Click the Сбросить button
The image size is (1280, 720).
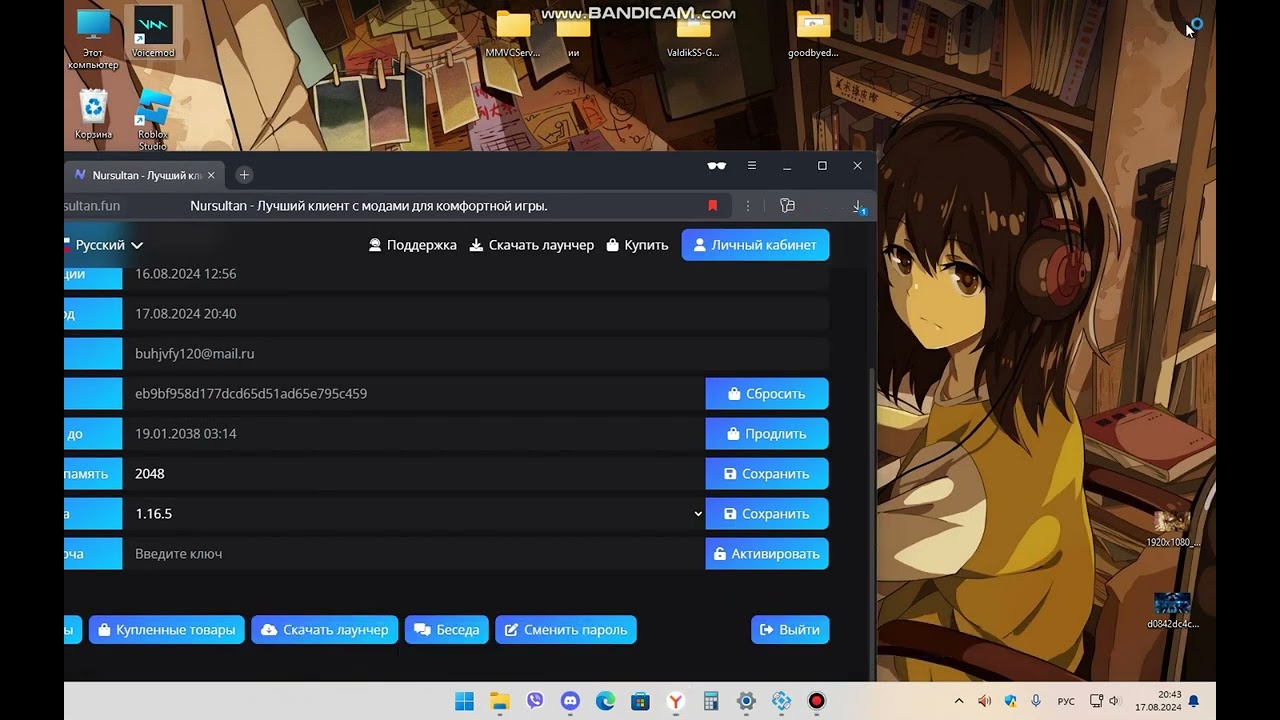pos(767,394)
